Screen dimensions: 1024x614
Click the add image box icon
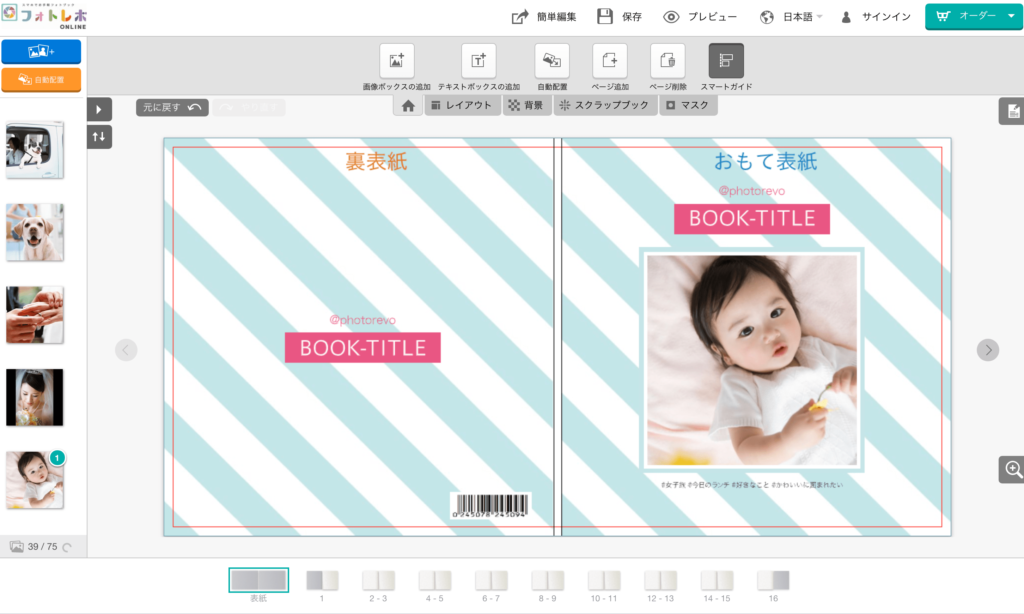coord(396,61)
